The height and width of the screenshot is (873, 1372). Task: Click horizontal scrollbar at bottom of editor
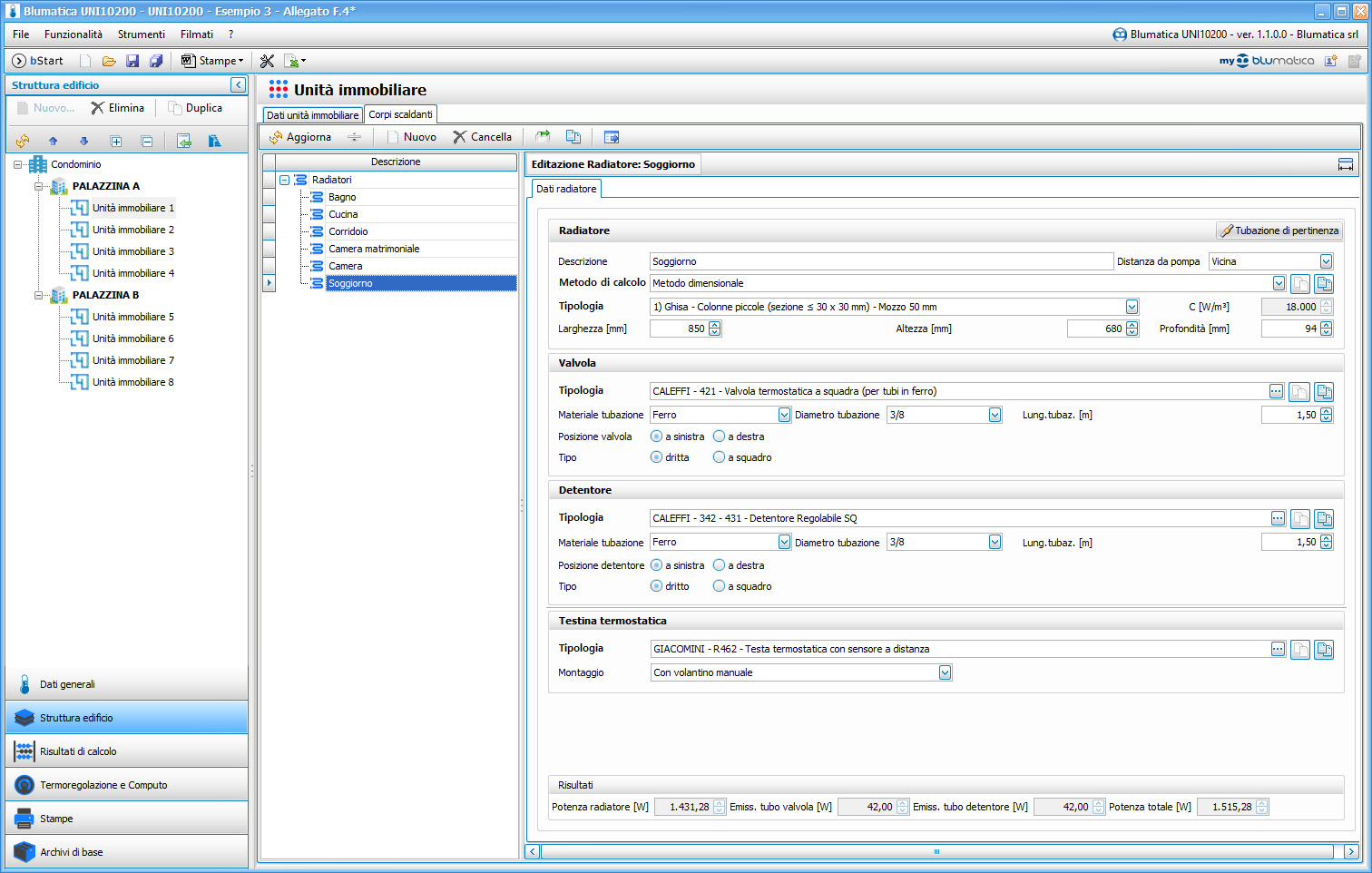[x=936, y=851]
